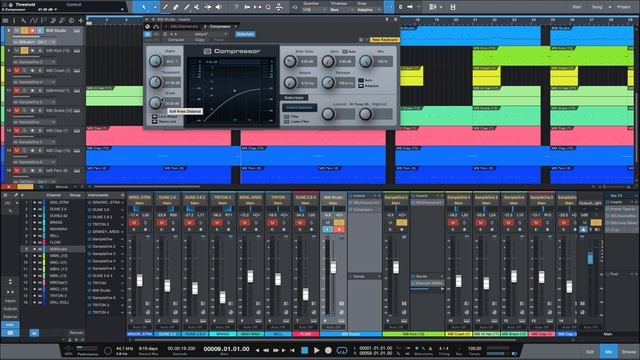Click the Knee knob in Compressor
The height and width of the screenshot is (360, 640).
(x=156, y=102)
